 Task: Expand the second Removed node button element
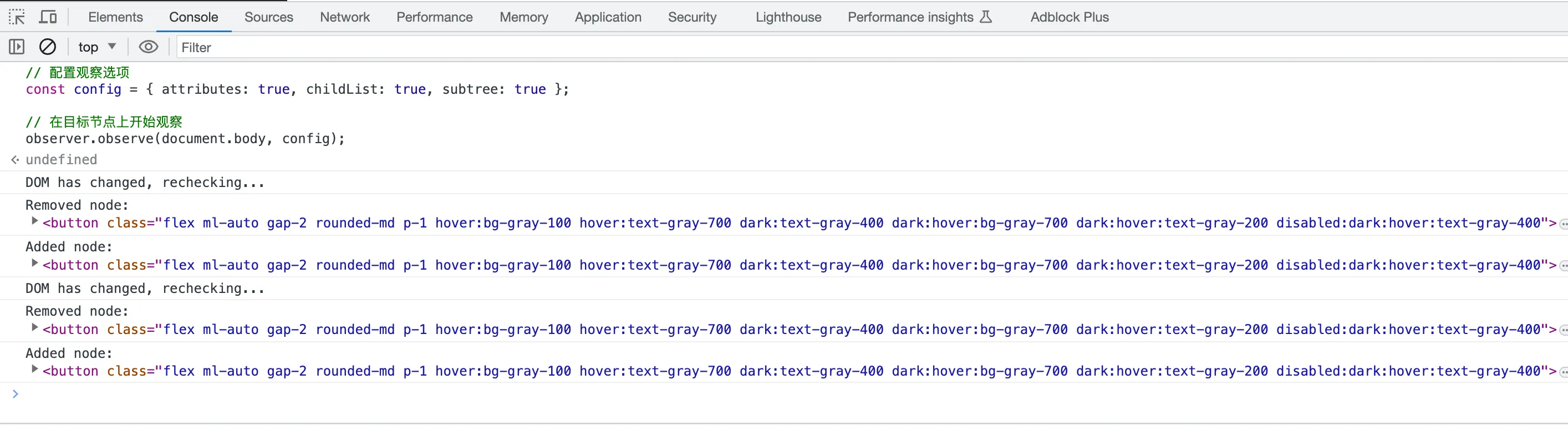tap(35, 327)
